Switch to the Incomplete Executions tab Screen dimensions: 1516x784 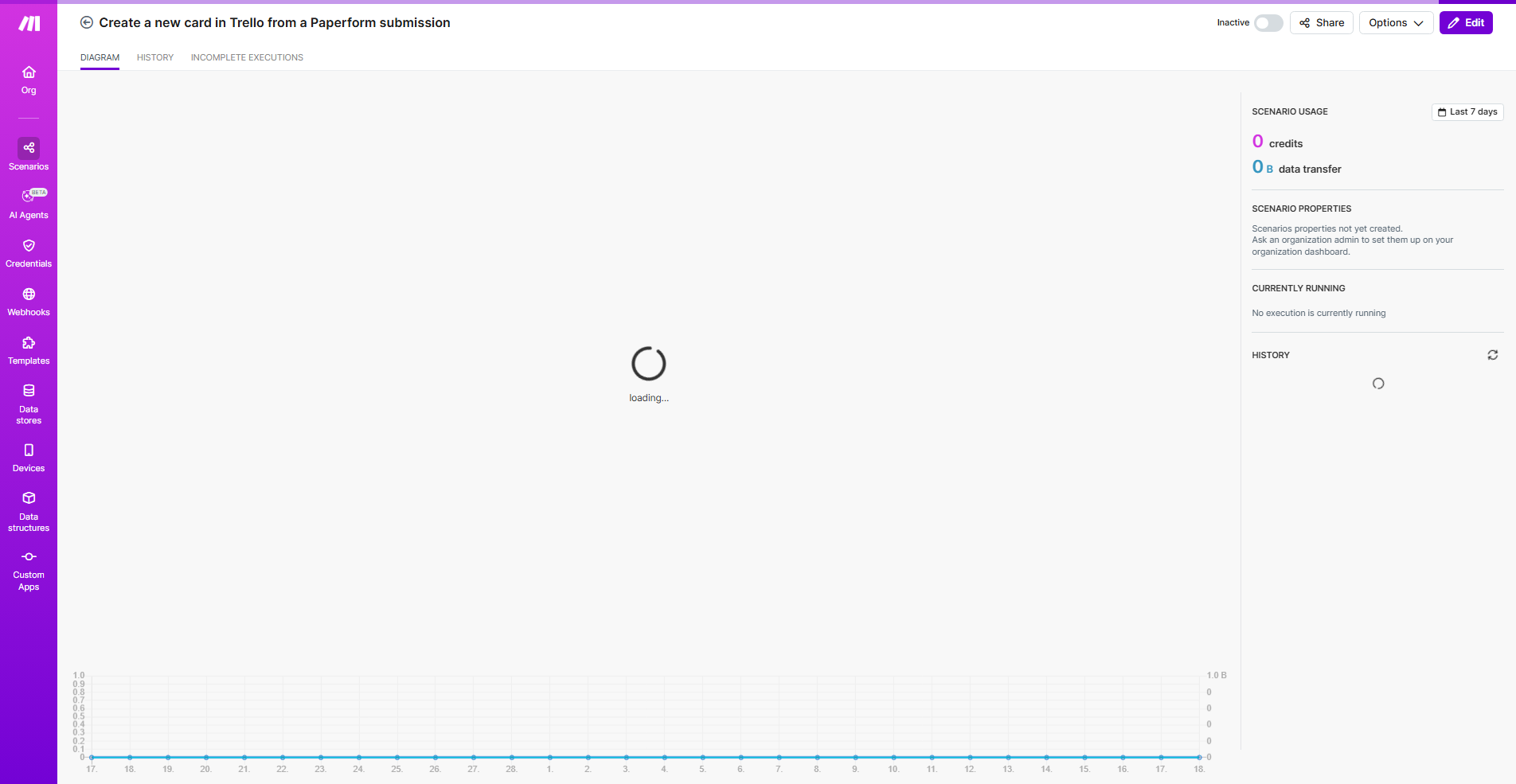[247, 57]
